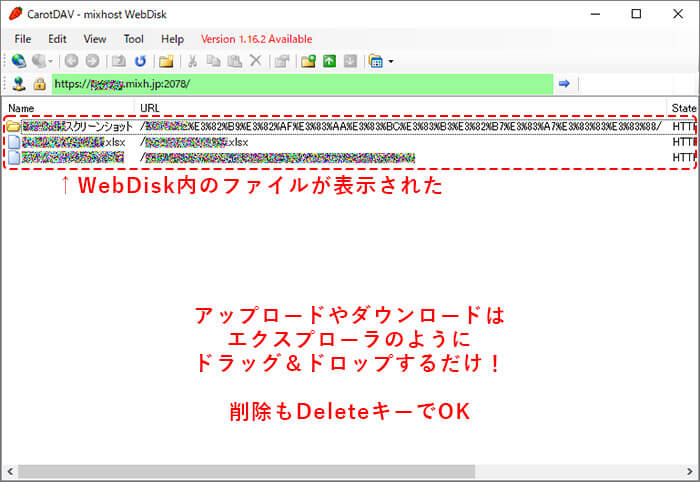Refresh the listing with the blue reload icon

[x=141, y=61]
